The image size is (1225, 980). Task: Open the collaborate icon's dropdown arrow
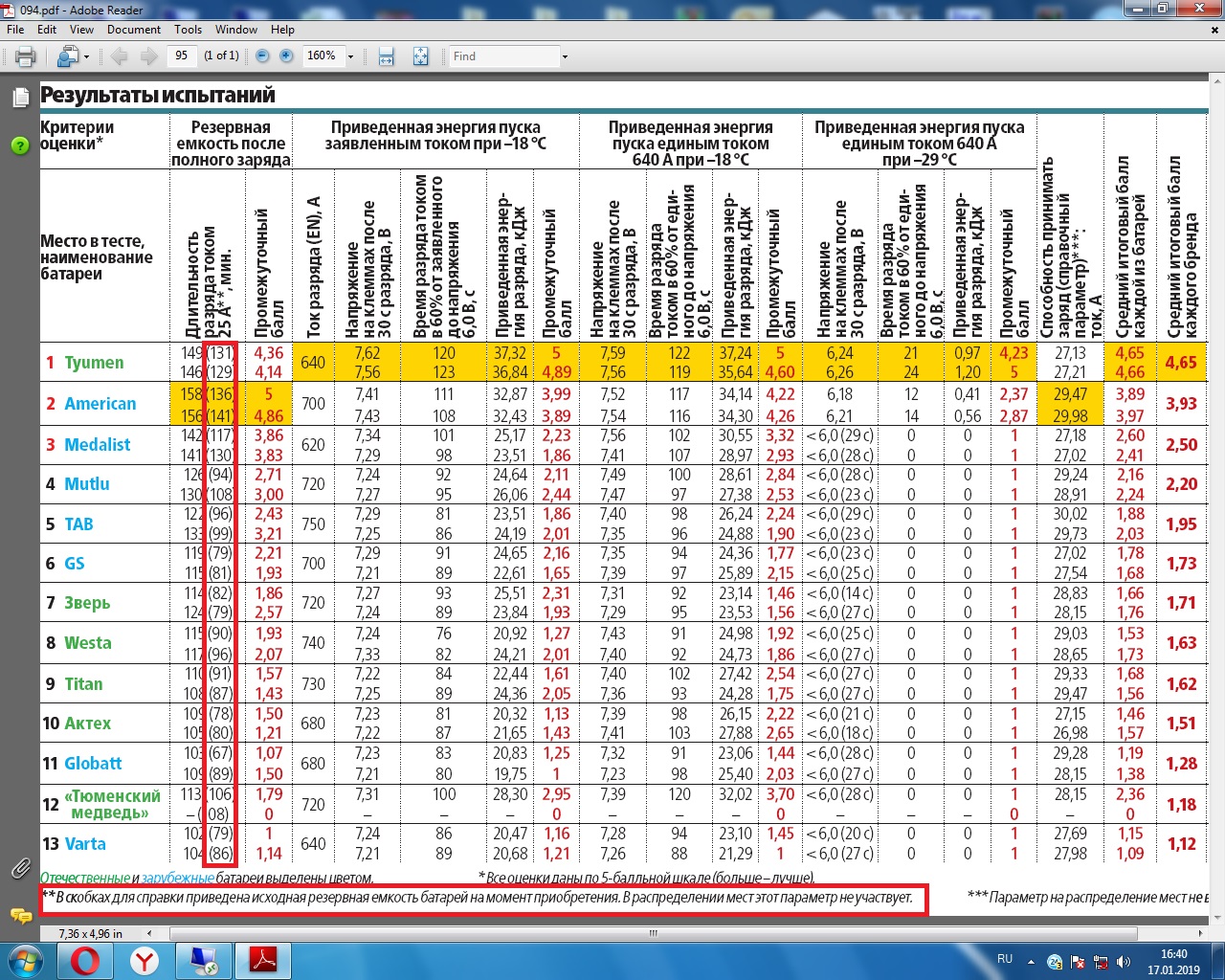click(x=86, y=57)
